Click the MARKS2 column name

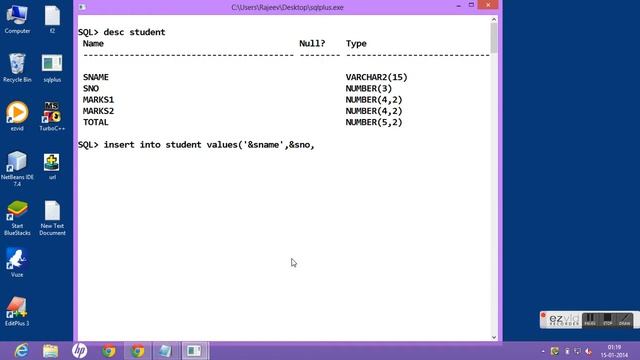pyautogui.click(x=98, y=111)
